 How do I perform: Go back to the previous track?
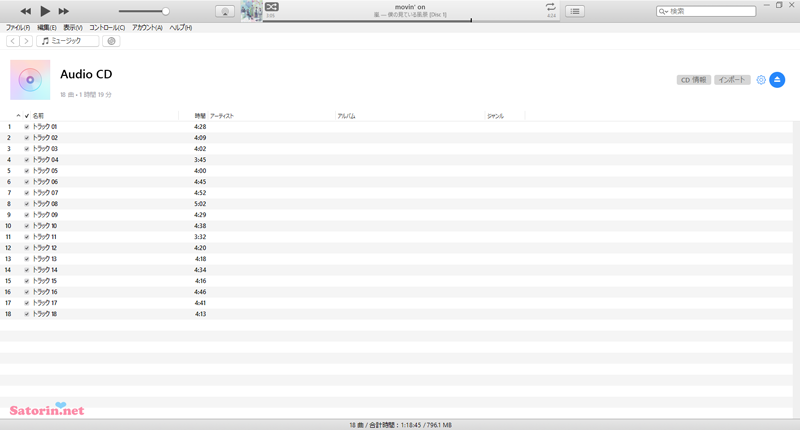(x=26, y=11)
